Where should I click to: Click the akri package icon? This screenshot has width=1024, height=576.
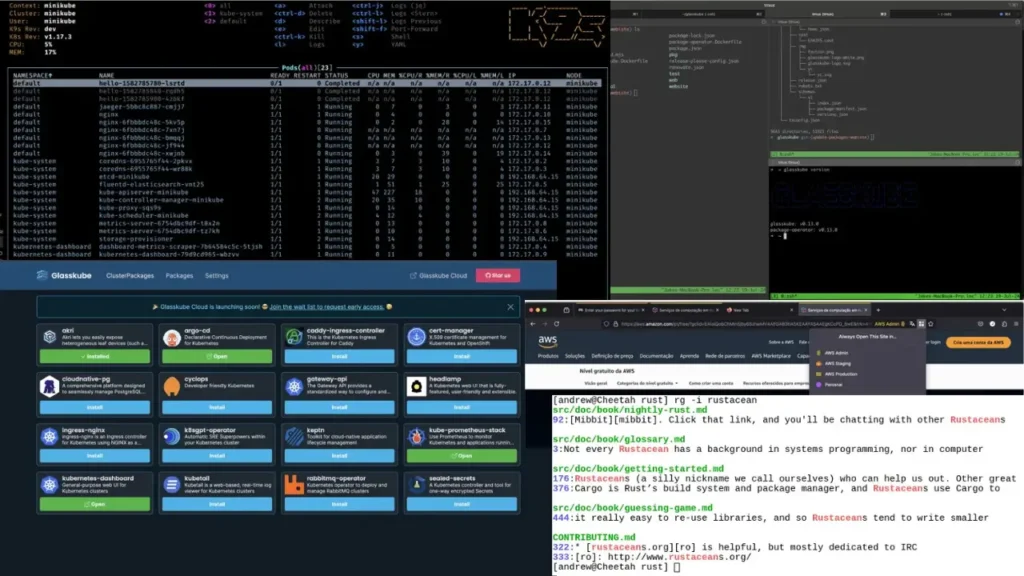(x=50, y=336)
